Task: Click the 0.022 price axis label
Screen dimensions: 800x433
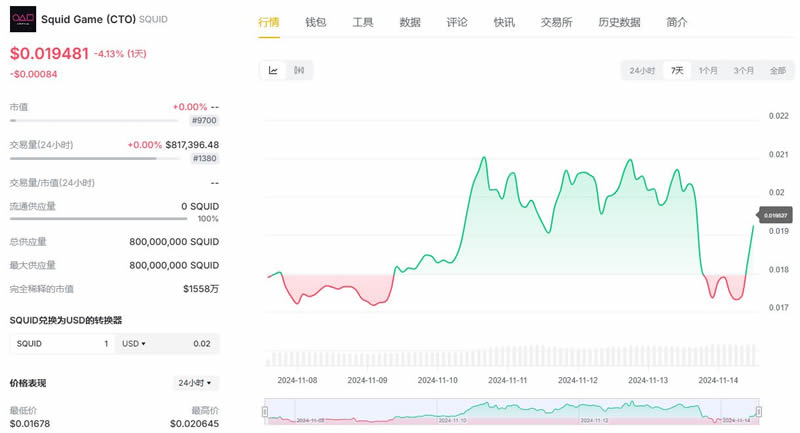Action: (x=779, y=116)
